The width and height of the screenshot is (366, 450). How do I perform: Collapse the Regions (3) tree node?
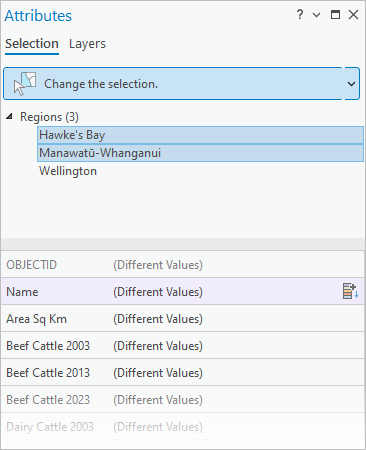click(10, 116)
